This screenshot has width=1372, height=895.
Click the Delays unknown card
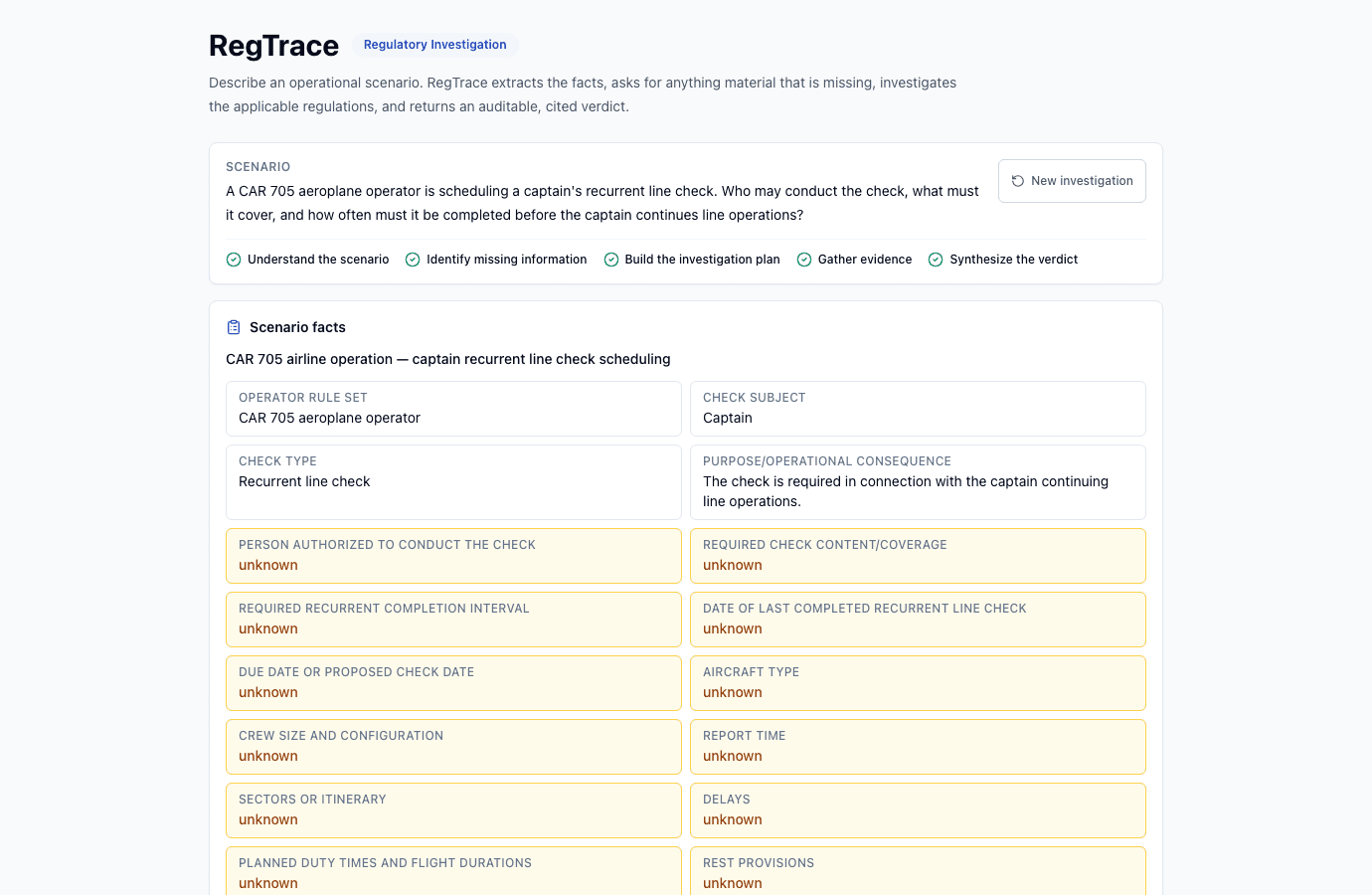[918, 810]
